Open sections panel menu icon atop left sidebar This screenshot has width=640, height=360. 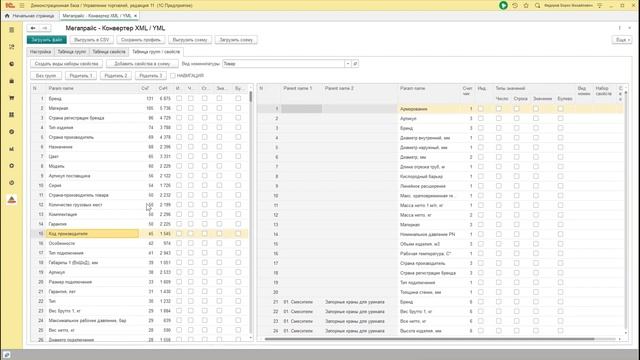(x=12, y=30)
